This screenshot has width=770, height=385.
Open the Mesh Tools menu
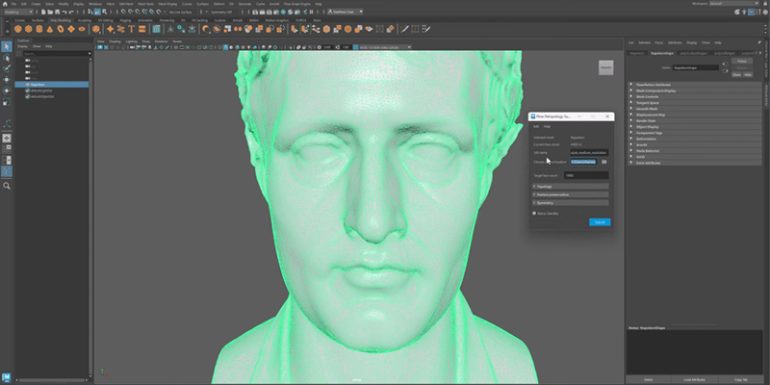pyautogui.click(x=145, y=3)
